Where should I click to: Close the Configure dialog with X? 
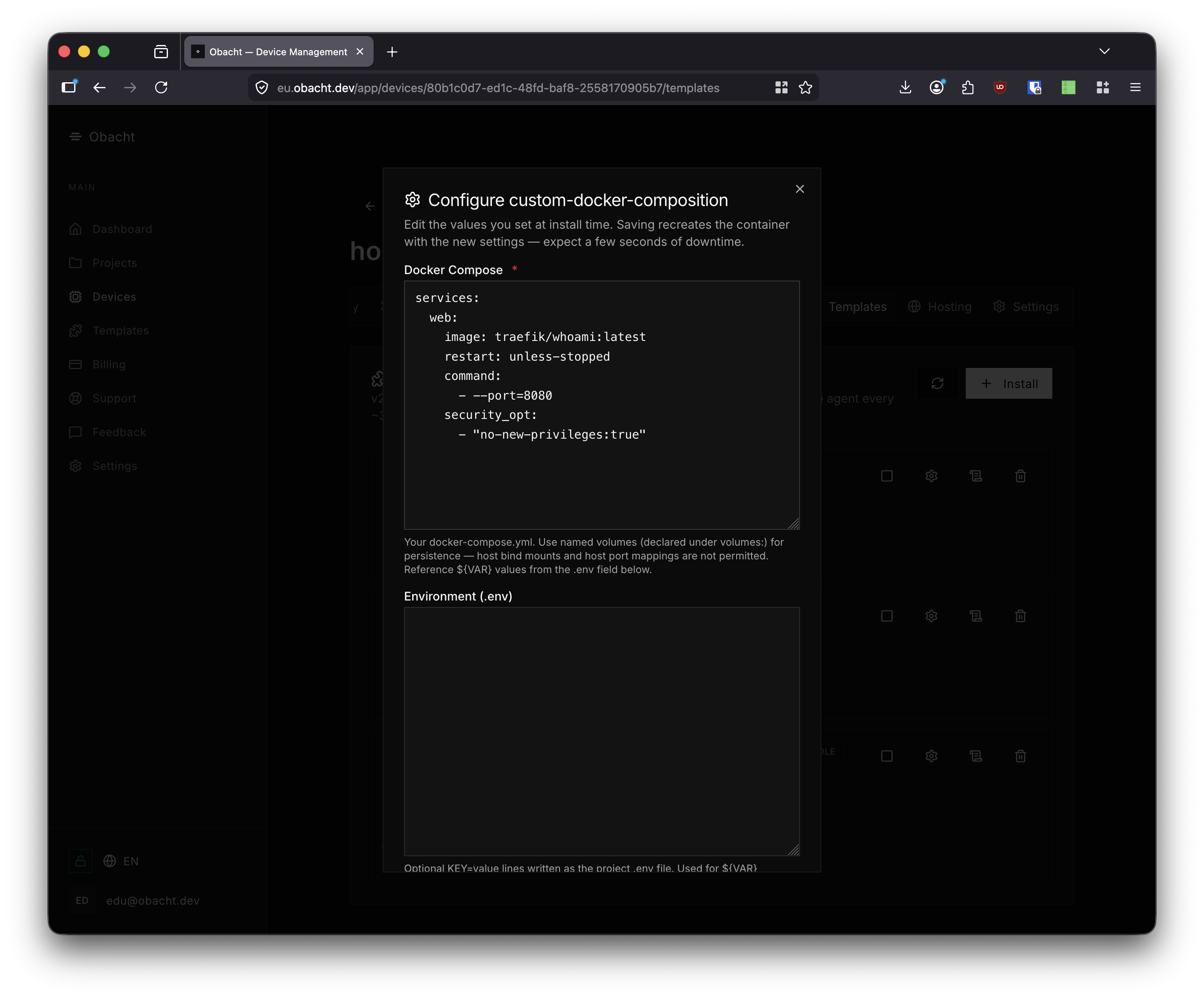tap(800, 189)
